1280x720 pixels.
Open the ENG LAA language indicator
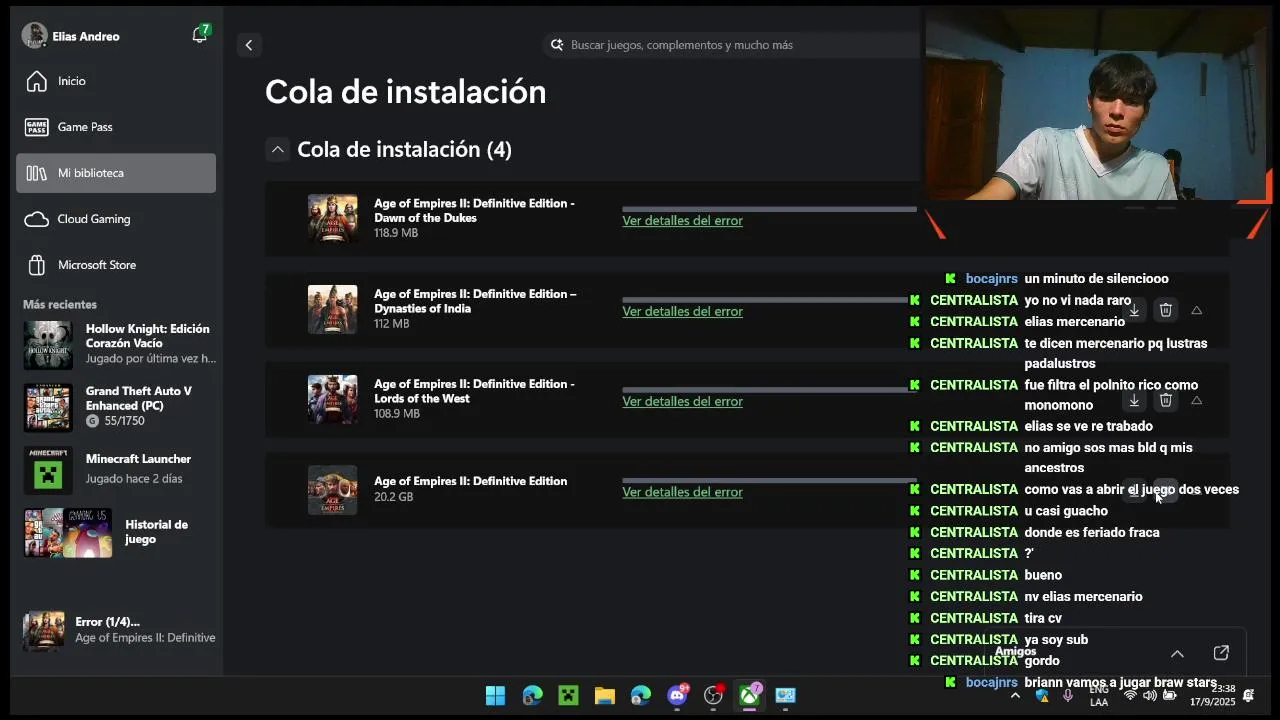tap(1099, 695)
